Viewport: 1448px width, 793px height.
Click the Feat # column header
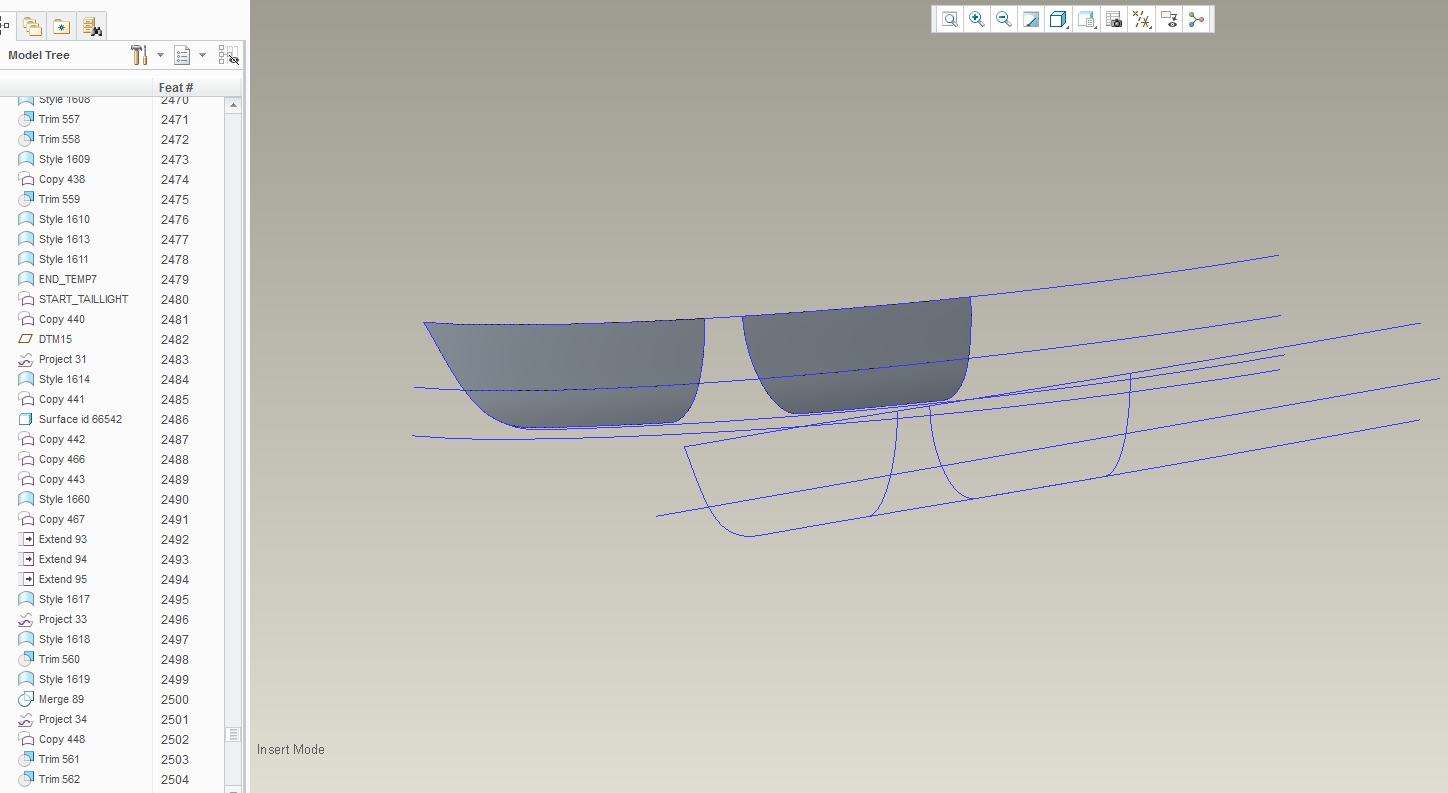175,88
